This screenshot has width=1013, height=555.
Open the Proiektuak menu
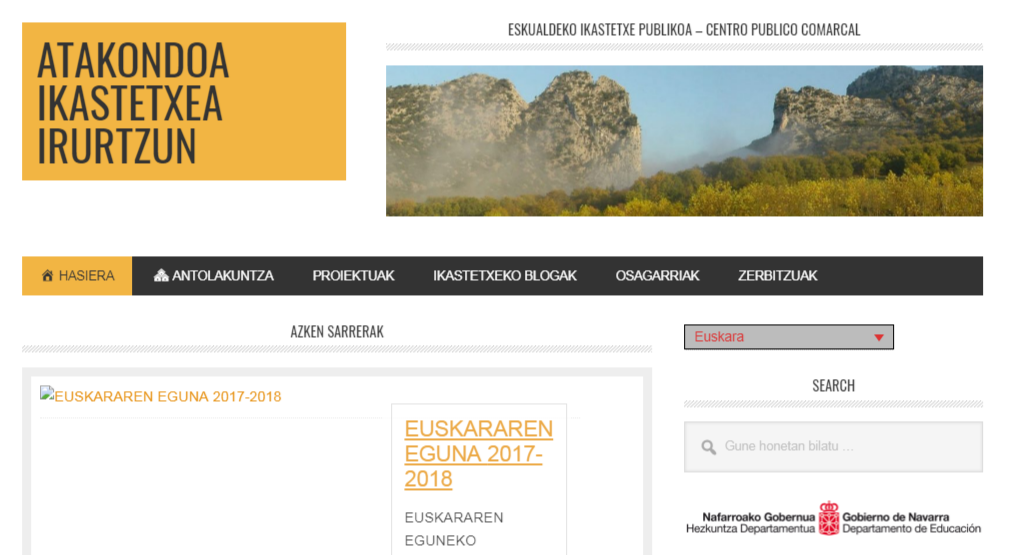[x=353, y=276]
